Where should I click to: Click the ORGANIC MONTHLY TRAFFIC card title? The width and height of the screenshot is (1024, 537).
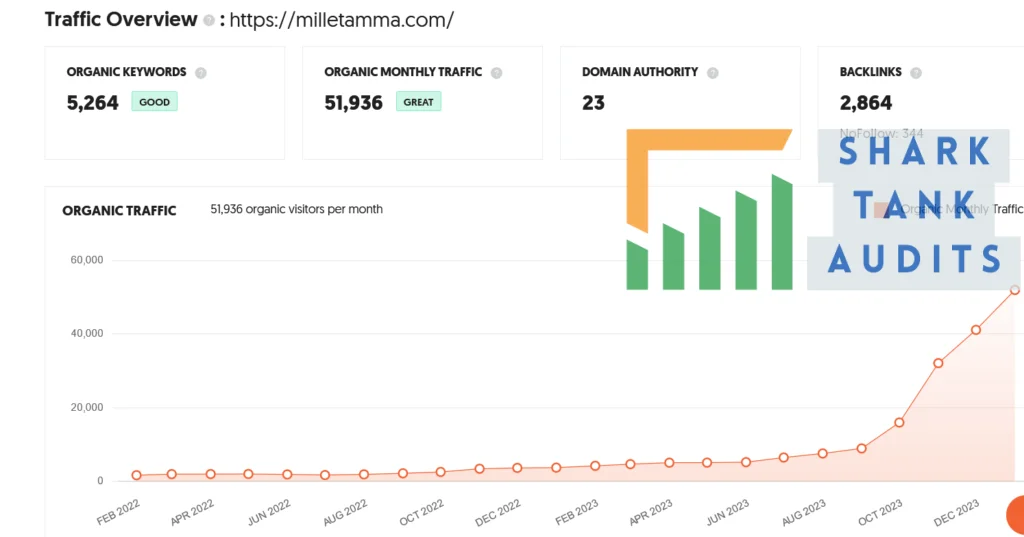tap(403, 72)
